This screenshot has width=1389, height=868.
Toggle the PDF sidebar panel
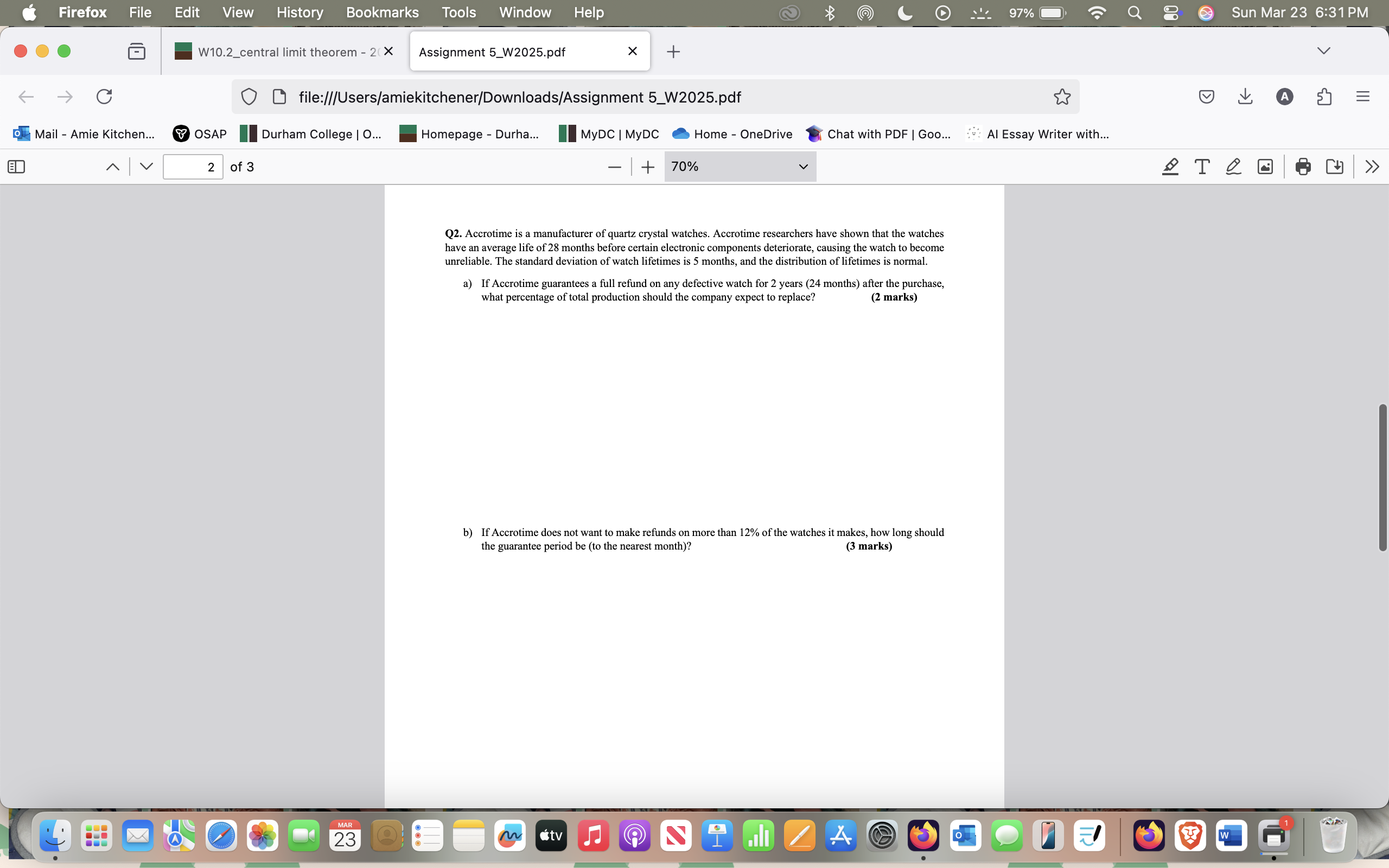(x=16, y=167)
